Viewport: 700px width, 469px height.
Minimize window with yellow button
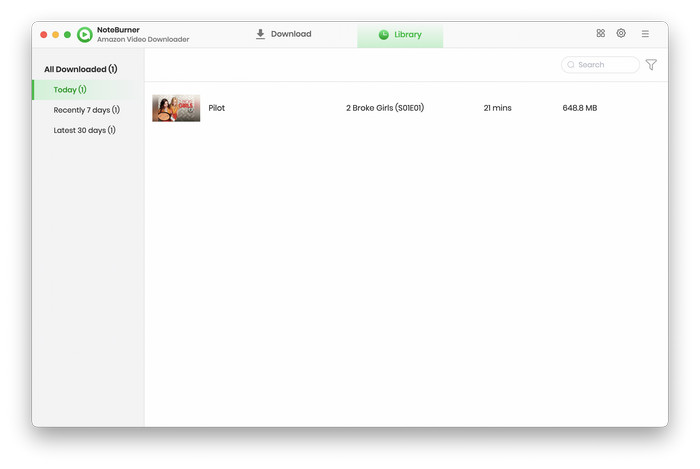55,34
